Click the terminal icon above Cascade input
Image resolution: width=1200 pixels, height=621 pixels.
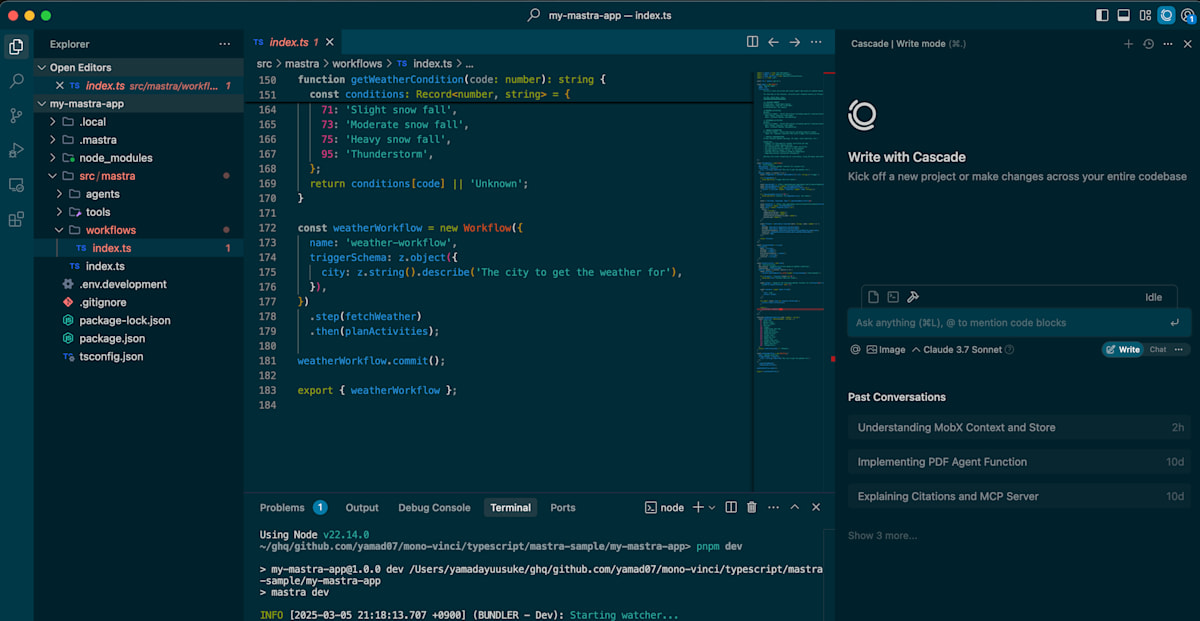tap(893, 297)
